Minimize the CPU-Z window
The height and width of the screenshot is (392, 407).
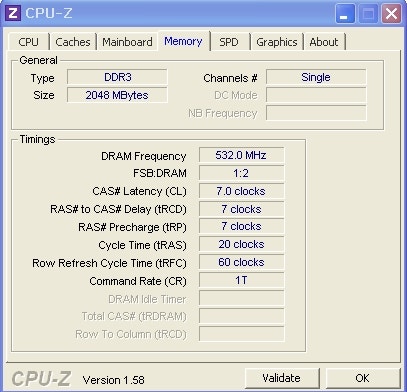(x=345, y=14)
